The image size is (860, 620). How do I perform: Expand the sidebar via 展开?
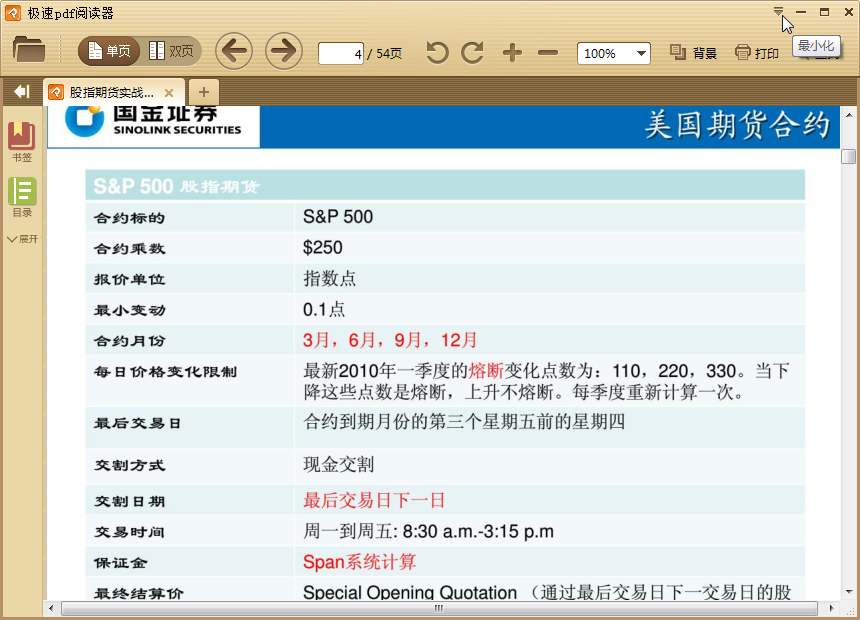[22, 239]
